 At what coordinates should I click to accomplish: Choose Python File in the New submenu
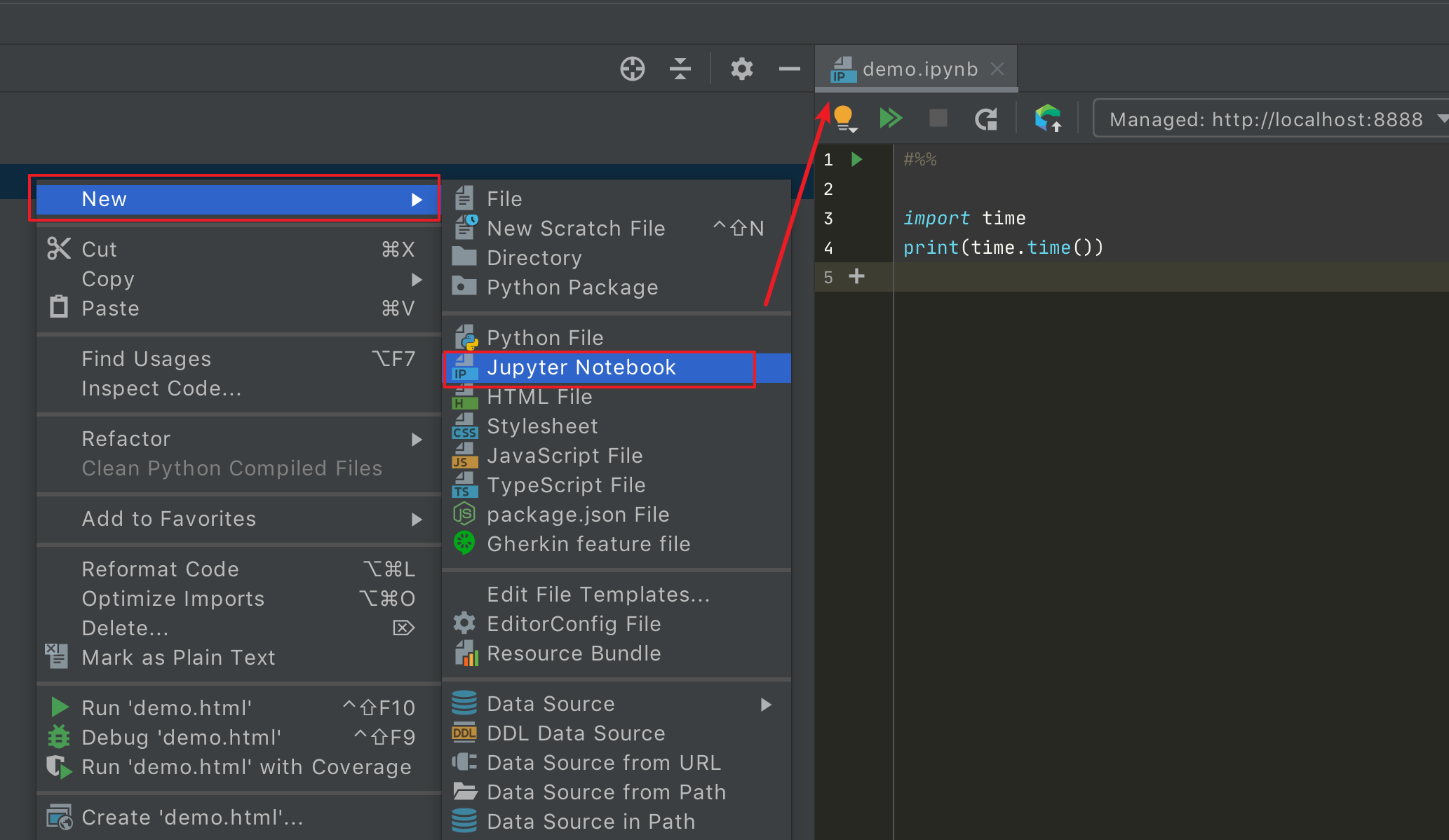545,338
